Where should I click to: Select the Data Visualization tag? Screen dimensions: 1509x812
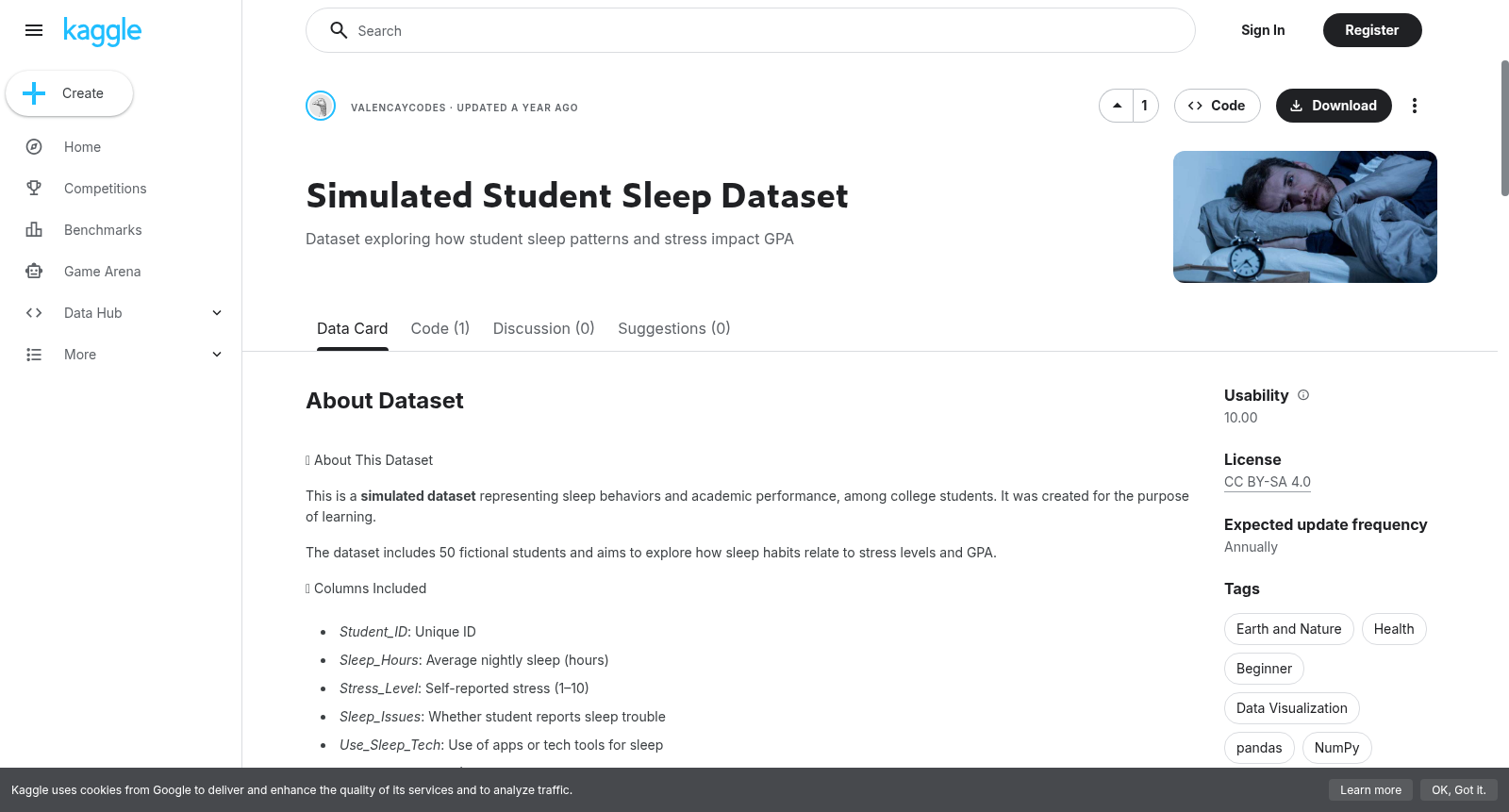coord(1292,708)
